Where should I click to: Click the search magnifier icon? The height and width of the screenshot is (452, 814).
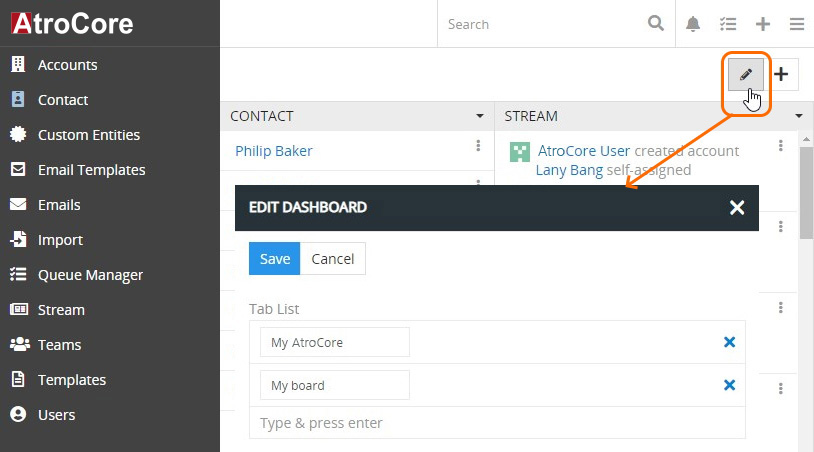pyautogui.click(x=656, y=23)
